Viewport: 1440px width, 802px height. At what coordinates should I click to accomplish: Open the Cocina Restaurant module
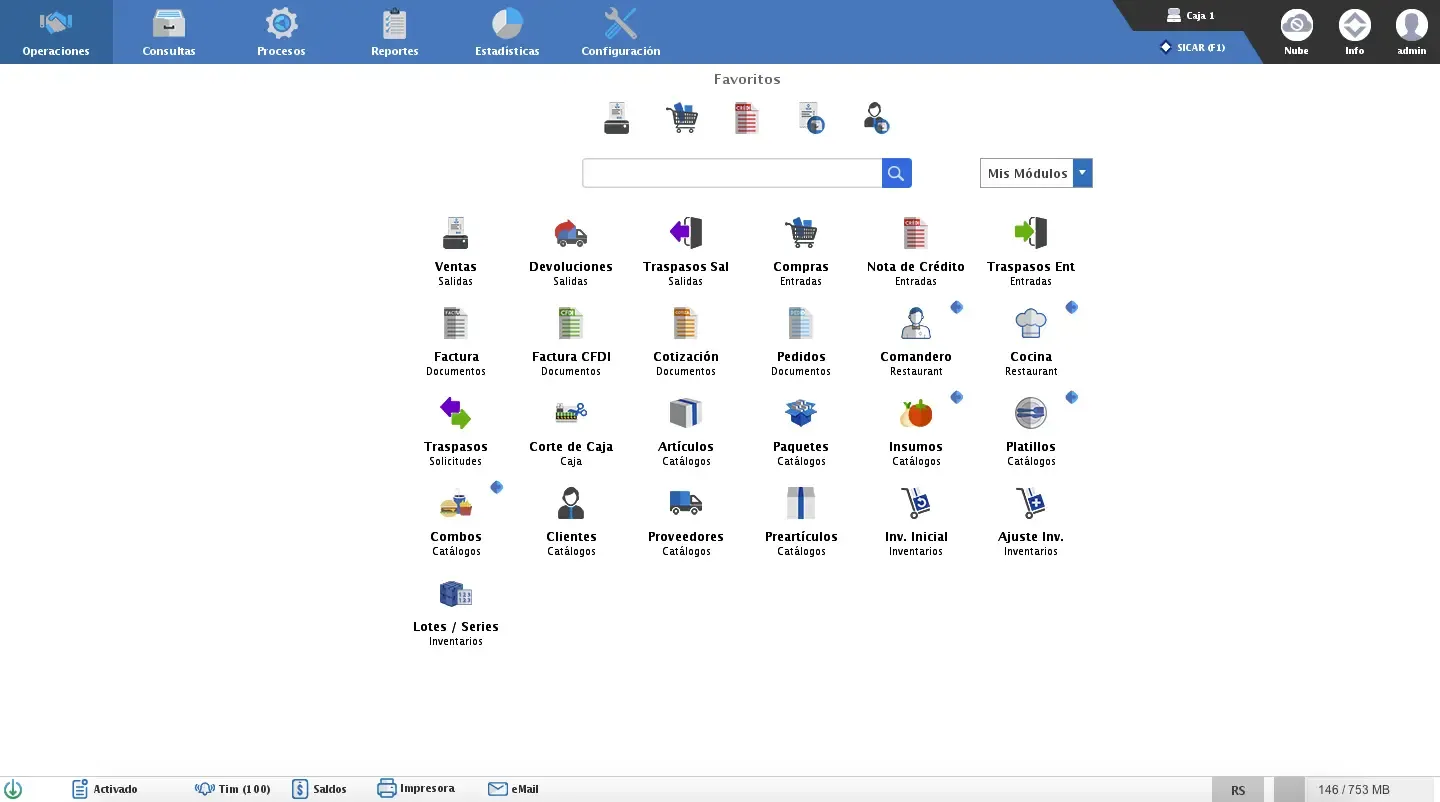click(1031, 338)
